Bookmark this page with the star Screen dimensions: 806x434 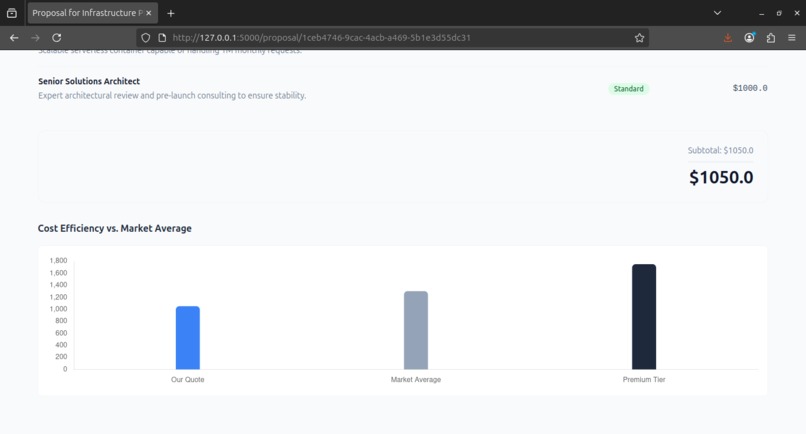(x=639, y=38)
